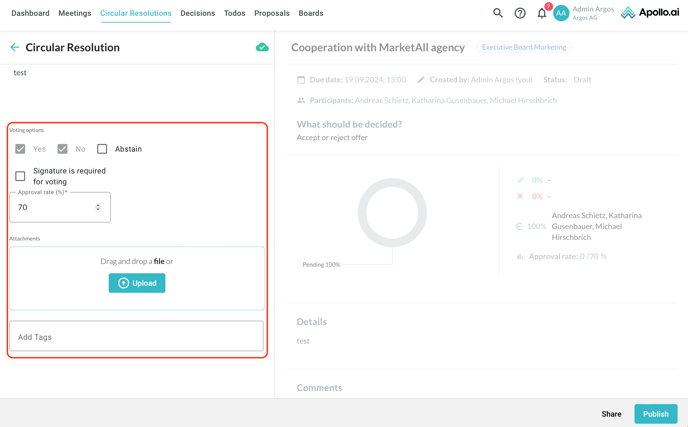Select the Executive Board Marketing tag
The height and width of the screenshot is (427, 688).
[x=523, y=47]
